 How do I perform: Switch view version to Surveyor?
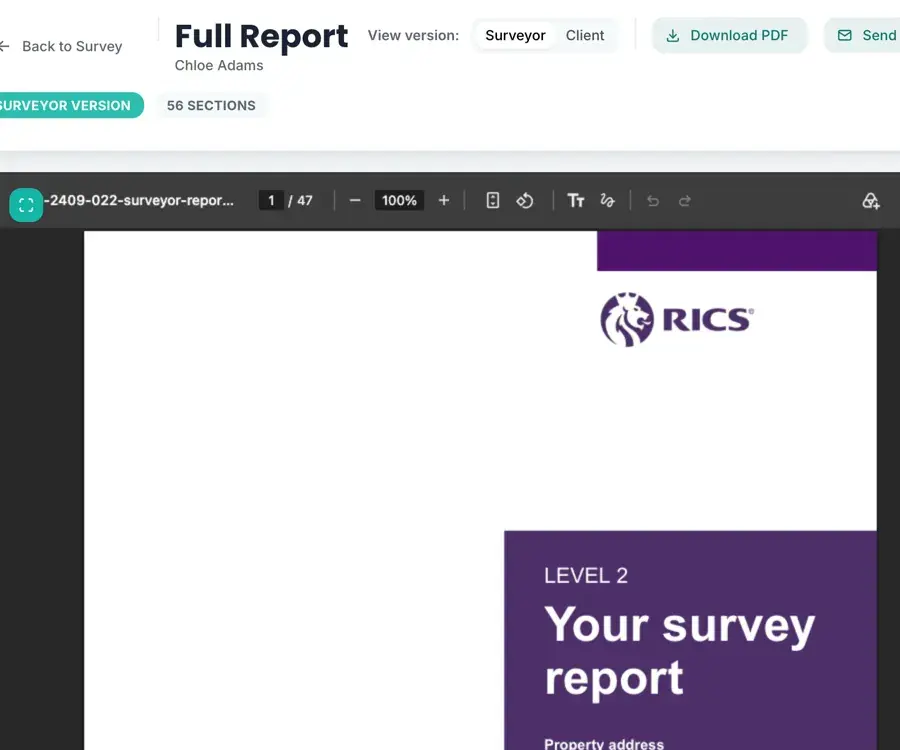click(515, 36)
